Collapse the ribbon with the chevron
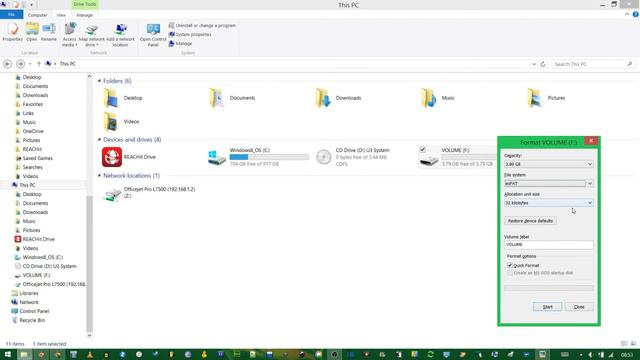Image resolution: width=640 pixels, height=360 pixels. tap(627, 15)
